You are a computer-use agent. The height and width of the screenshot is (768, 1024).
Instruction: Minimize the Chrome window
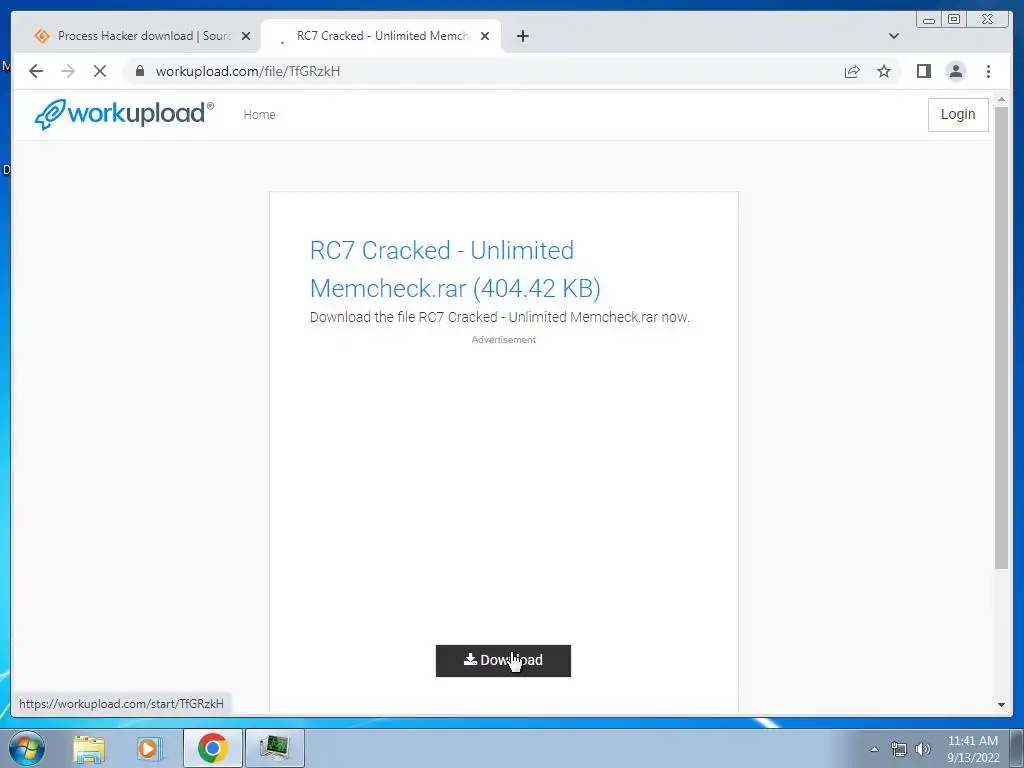pyautogui.click(x=929, y=19)
